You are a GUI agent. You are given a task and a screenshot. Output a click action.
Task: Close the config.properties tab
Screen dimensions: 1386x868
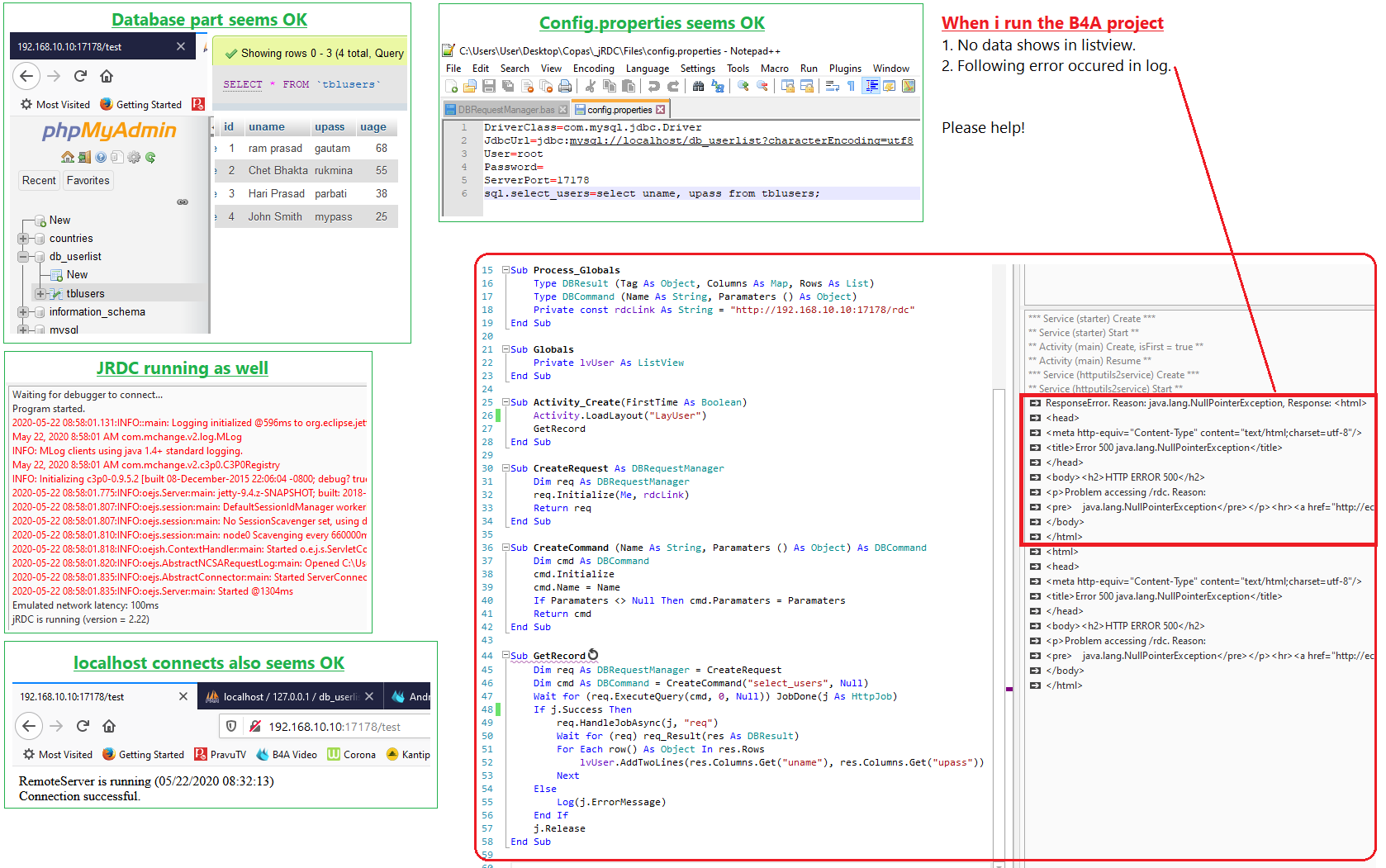660,110
